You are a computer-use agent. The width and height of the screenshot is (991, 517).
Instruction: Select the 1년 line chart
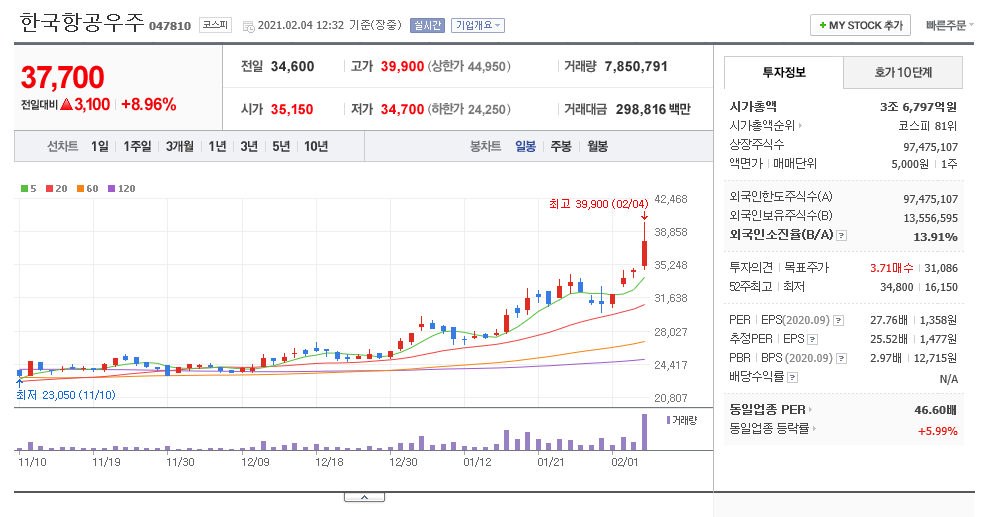217,146
